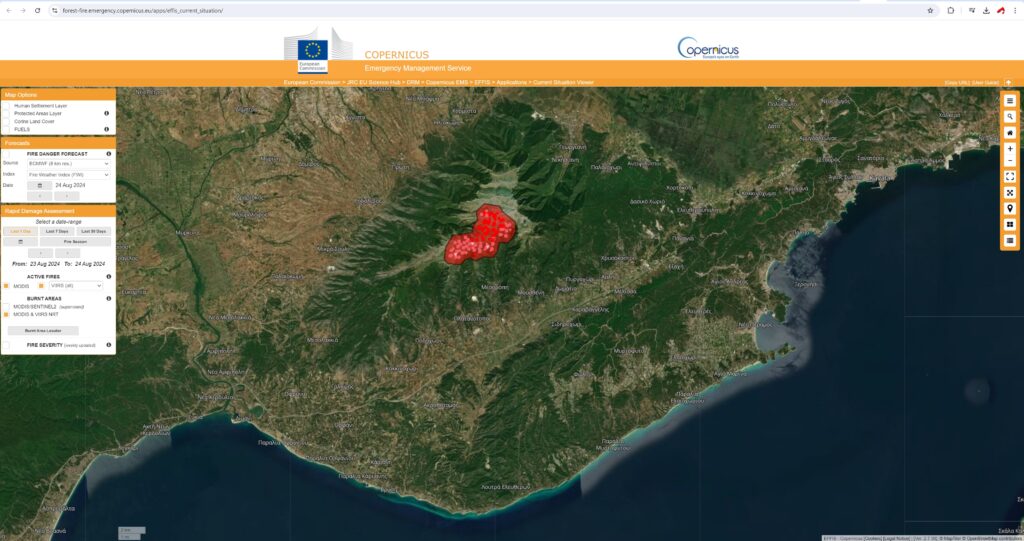The height and width of the screenshot is (541, 1024).
Task: Open EFFIS breadcrumb link
Action: pyautogui.click(x=482, y=82)
